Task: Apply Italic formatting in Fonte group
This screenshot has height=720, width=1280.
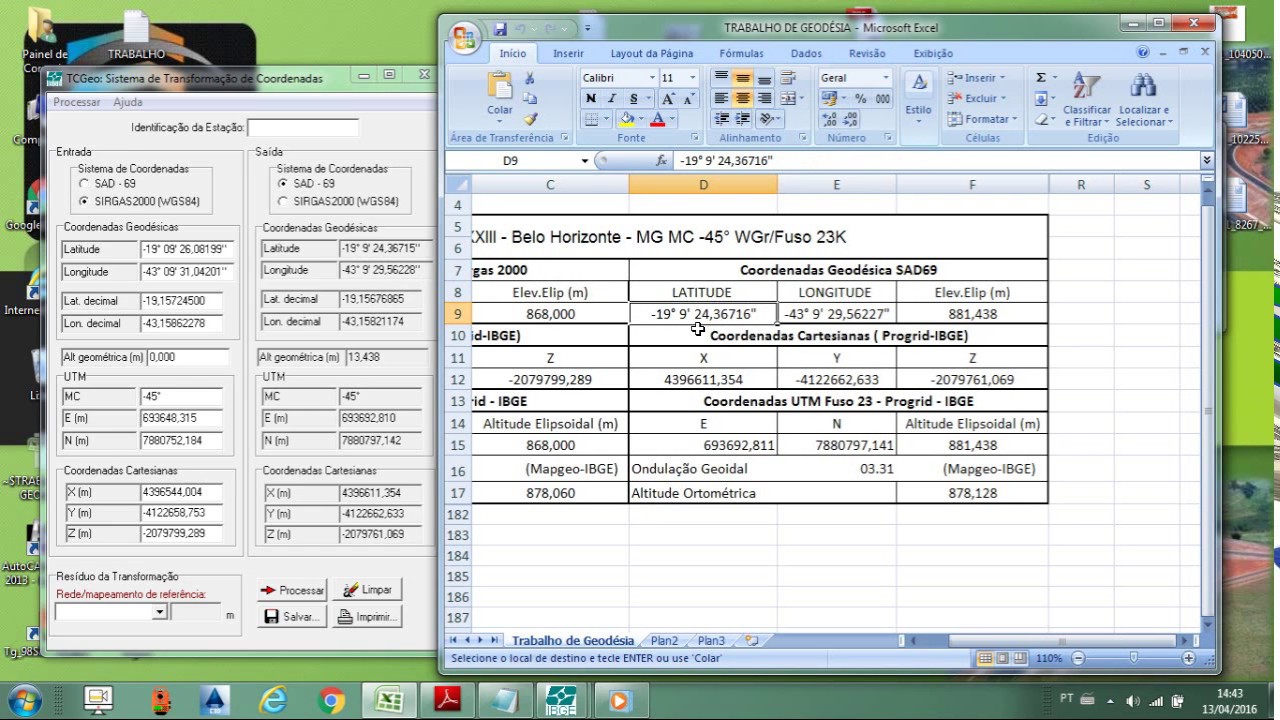Action: pos(611,98)
